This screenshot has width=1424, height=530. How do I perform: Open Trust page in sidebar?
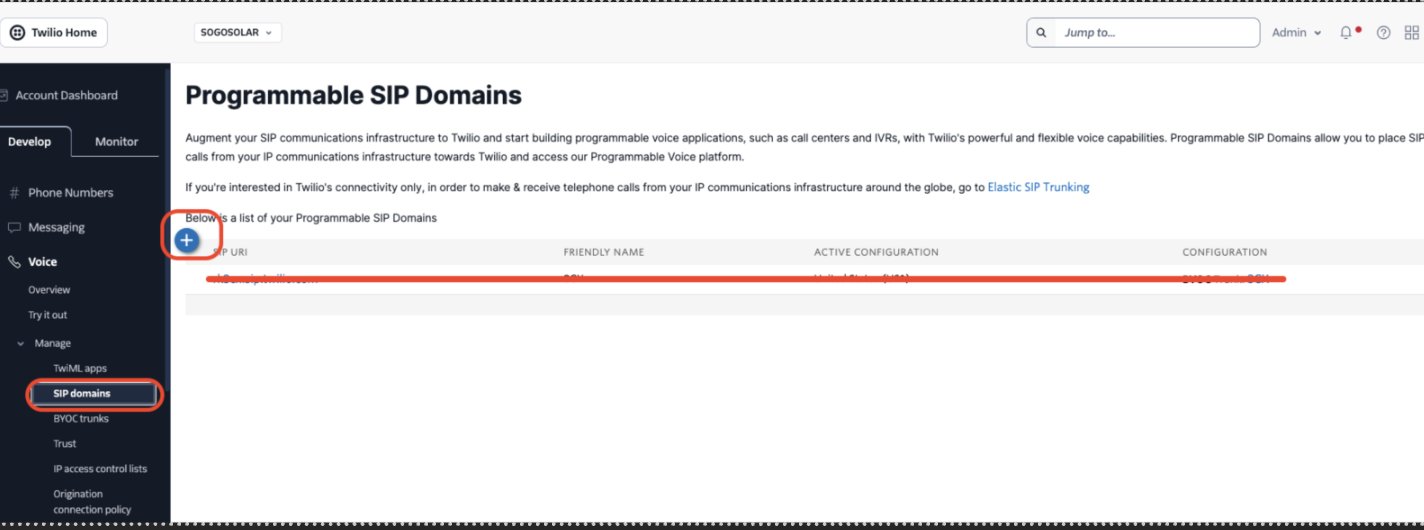[x=64, y=443]
